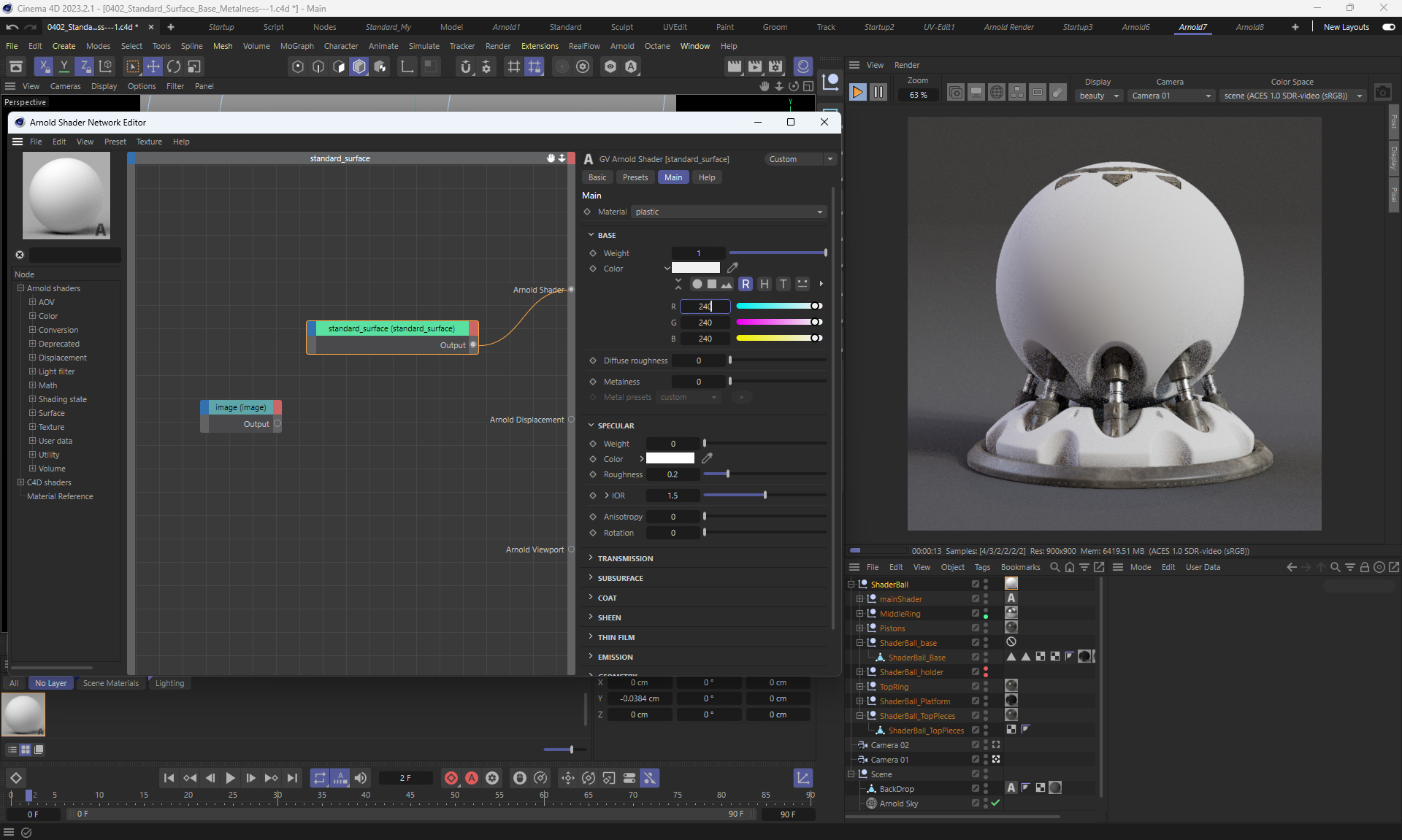
Task: Play the timeline animation forward
Action: (230, 778)
